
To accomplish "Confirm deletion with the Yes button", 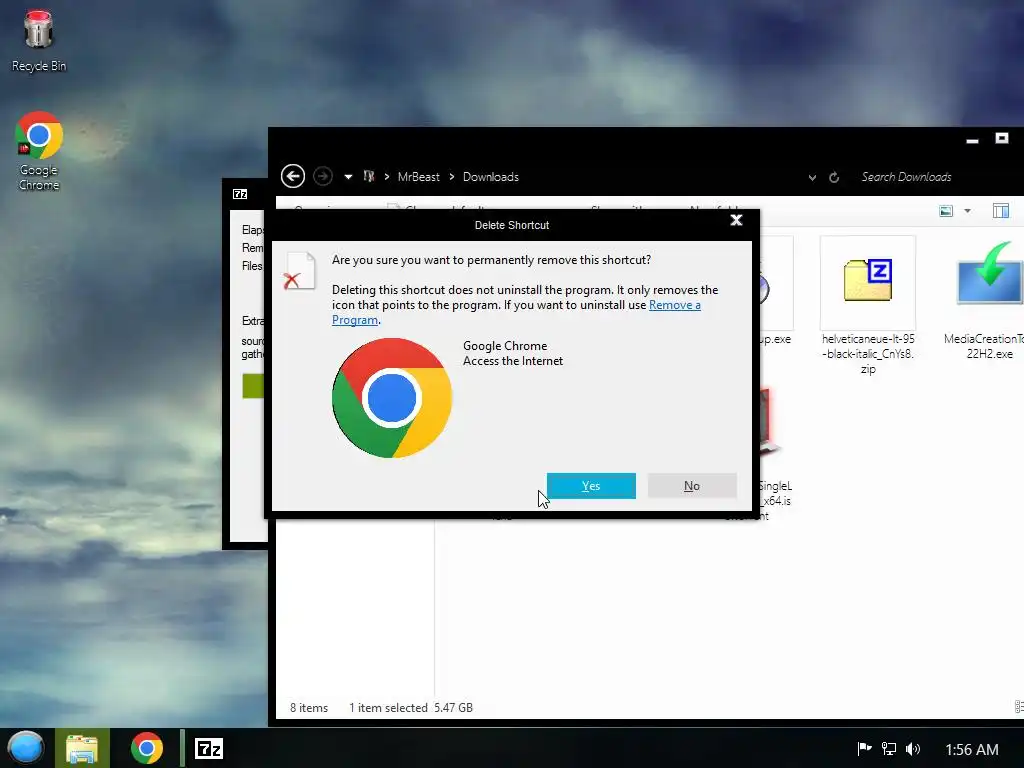I will pyautogui.click(x=591, y=486).
